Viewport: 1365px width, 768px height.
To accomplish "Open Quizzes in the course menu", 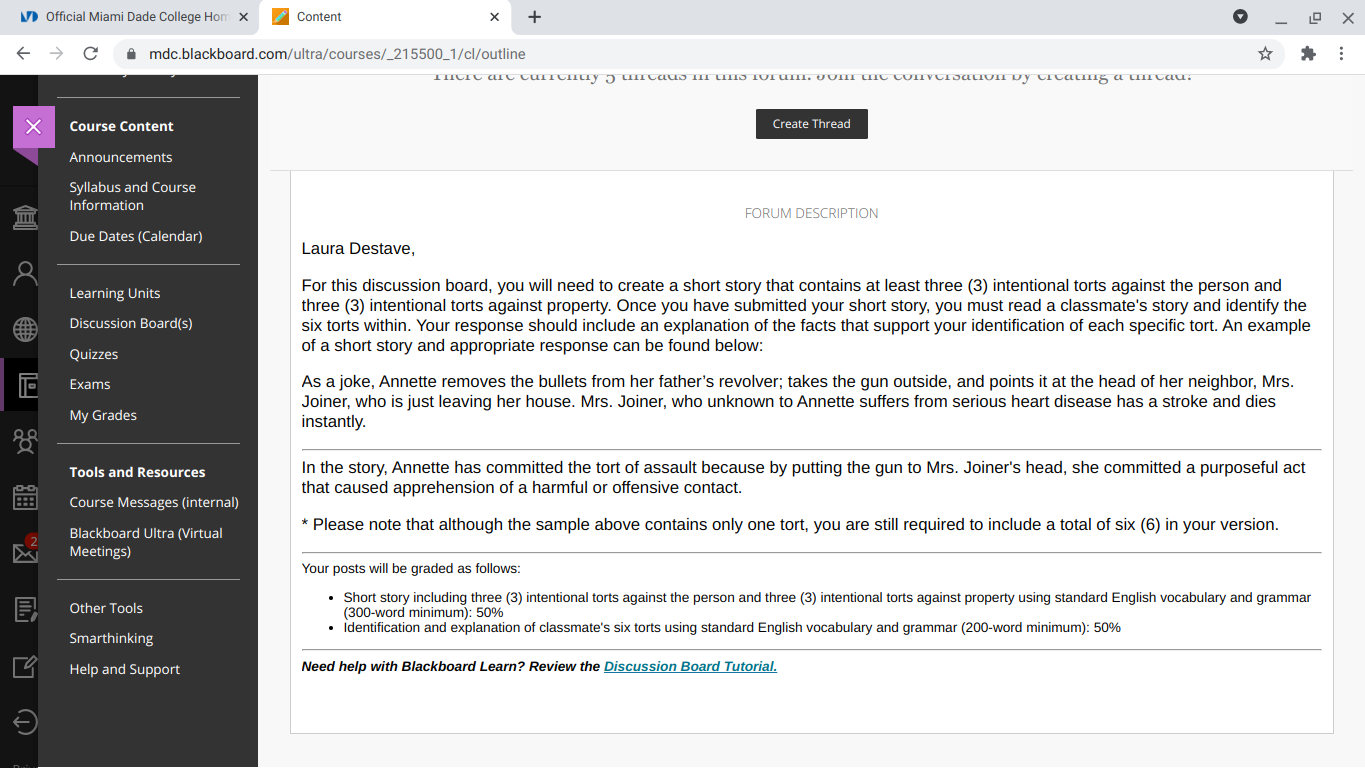I will point(94,354).
